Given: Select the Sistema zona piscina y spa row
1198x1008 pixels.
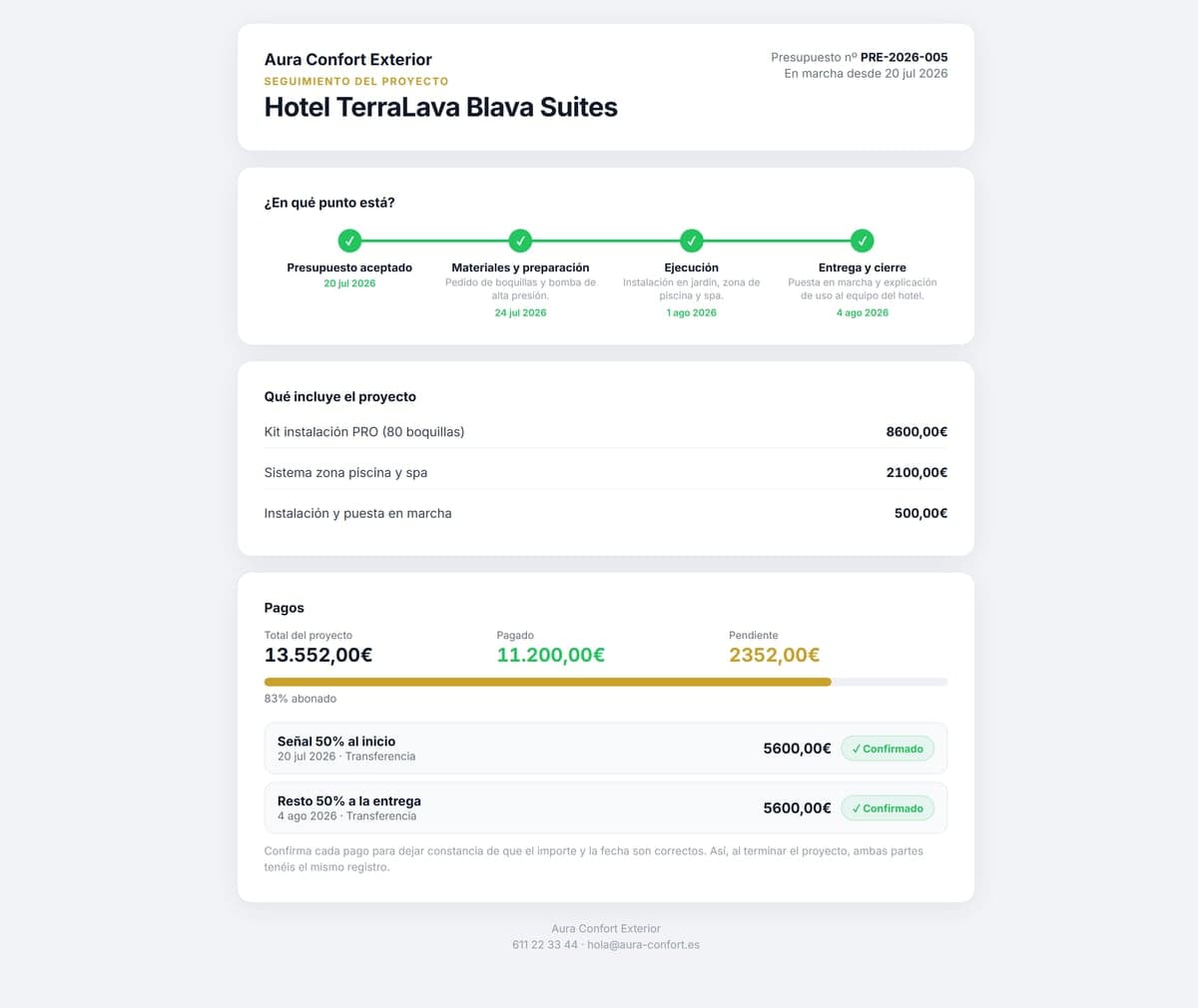Looking at the screenshot, I should pyautogui.click(x=606, y=472).
